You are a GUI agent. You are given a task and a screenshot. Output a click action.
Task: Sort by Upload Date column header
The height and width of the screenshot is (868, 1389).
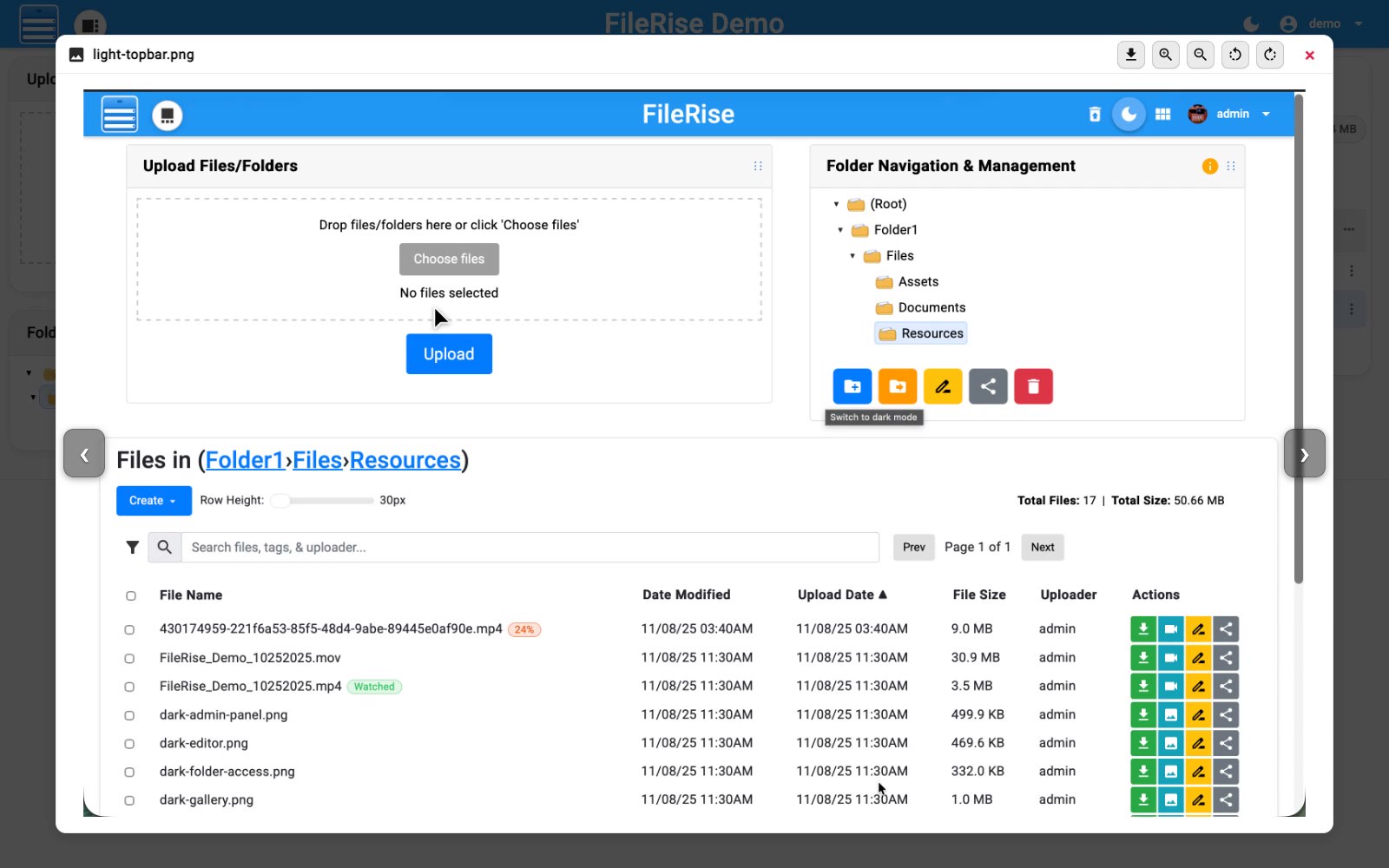(x=842, y=595)
